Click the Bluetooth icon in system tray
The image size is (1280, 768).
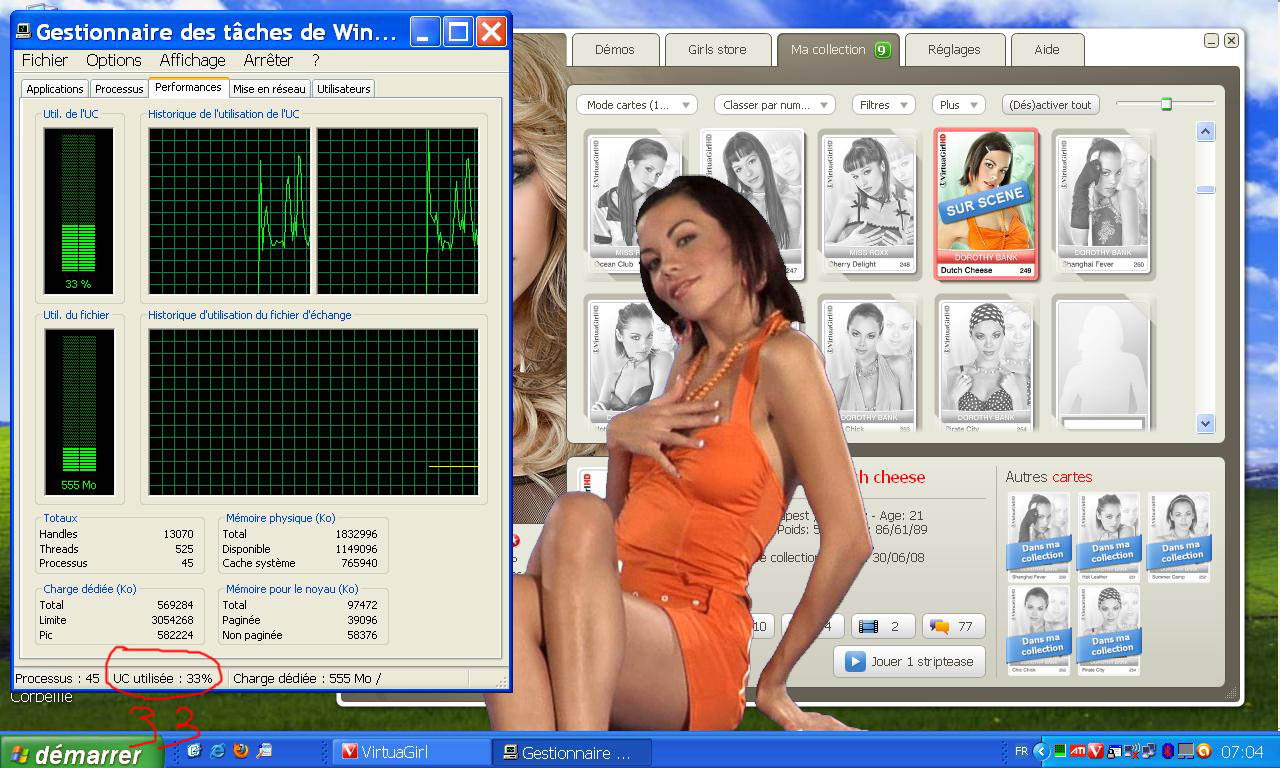1166,751
